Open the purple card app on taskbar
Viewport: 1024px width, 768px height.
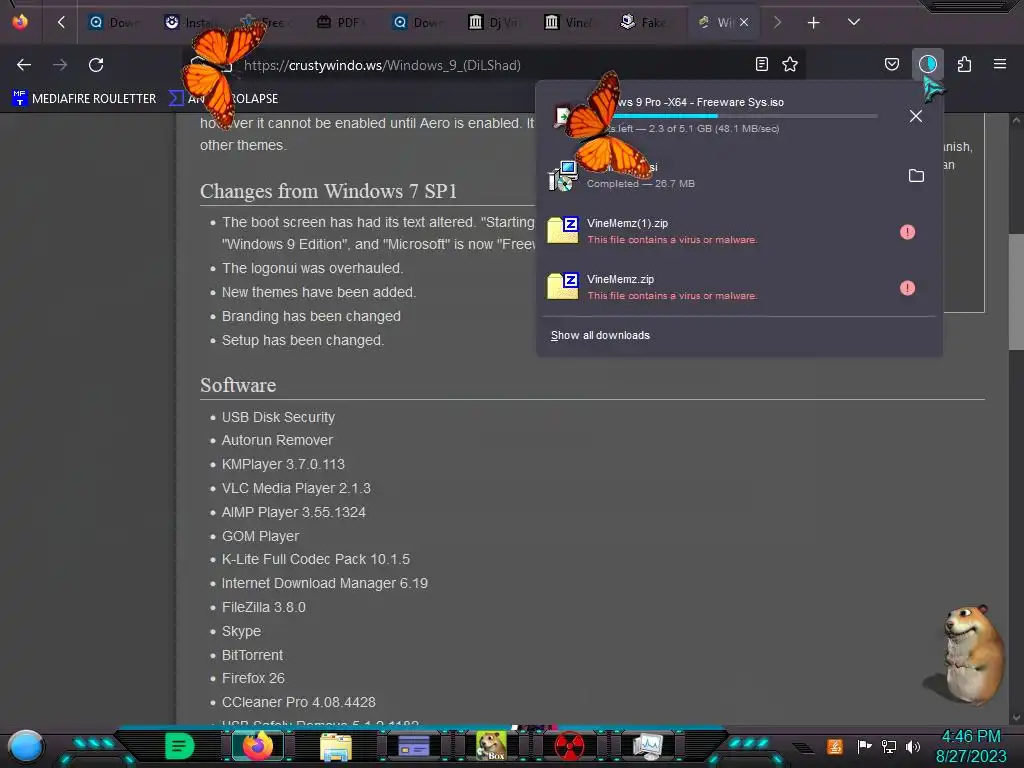pos(413,746)
